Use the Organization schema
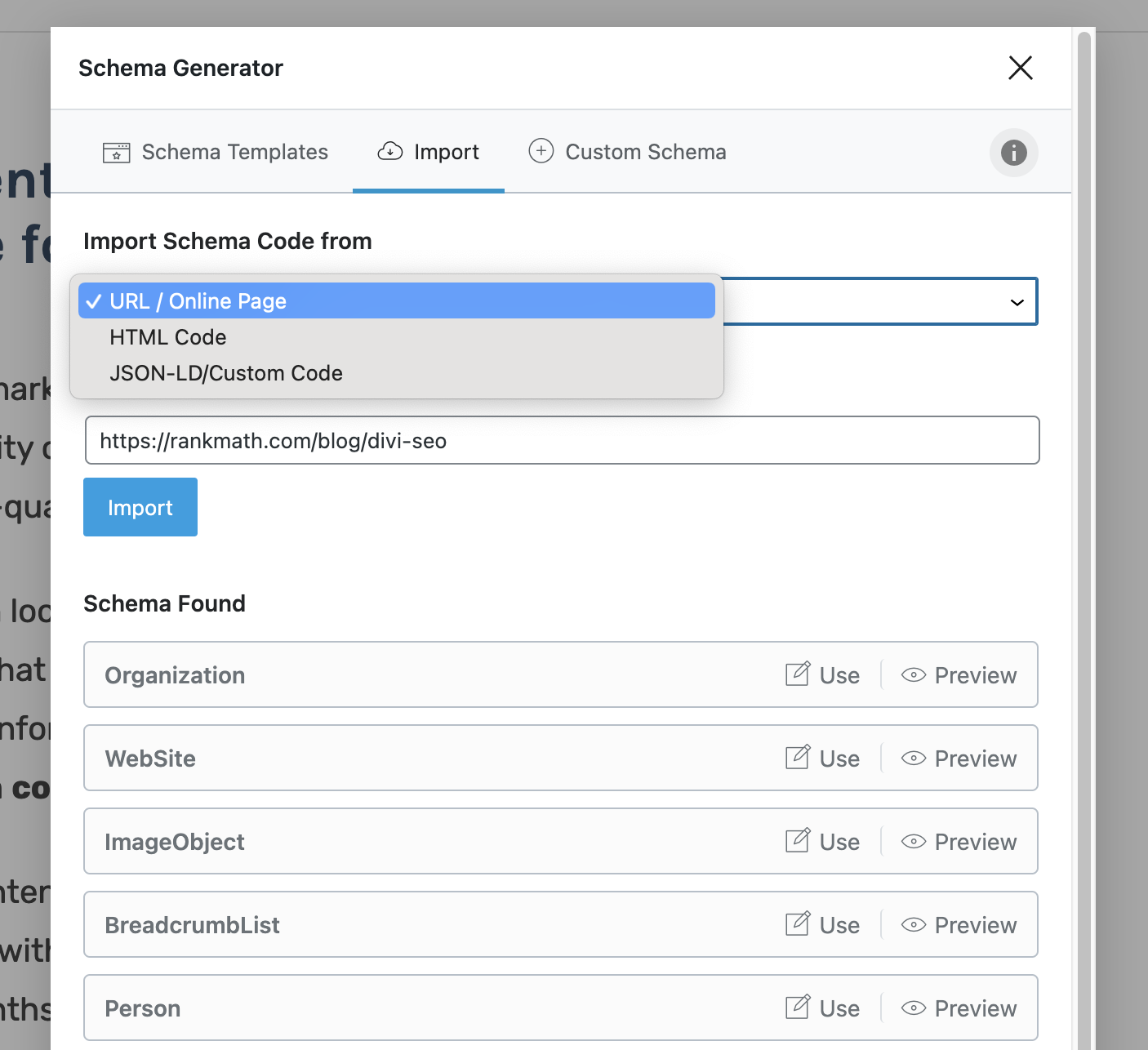 point(822,675)
